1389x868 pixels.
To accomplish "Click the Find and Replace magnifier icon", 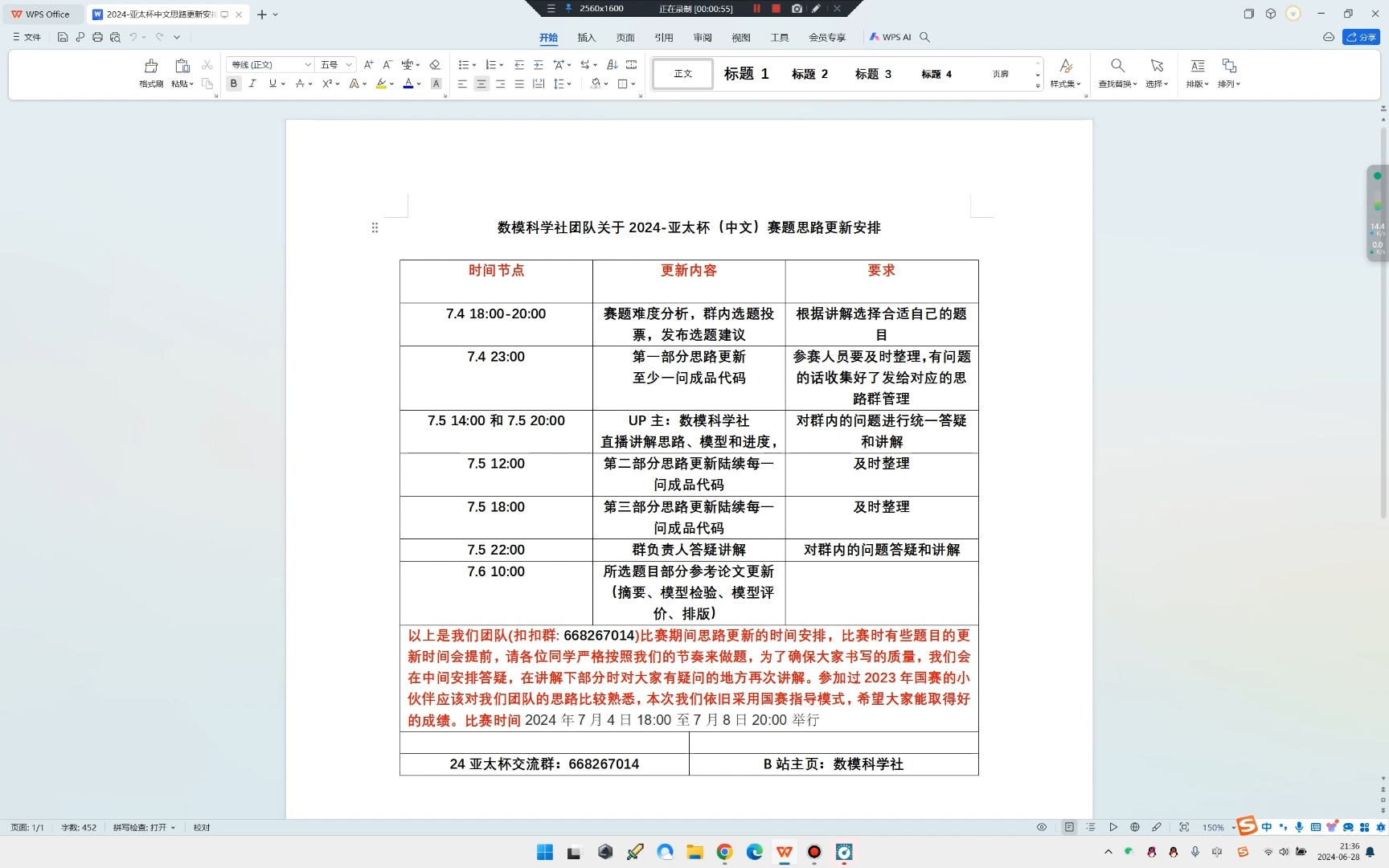I will pyautogui.click(x=1117, y=65).
